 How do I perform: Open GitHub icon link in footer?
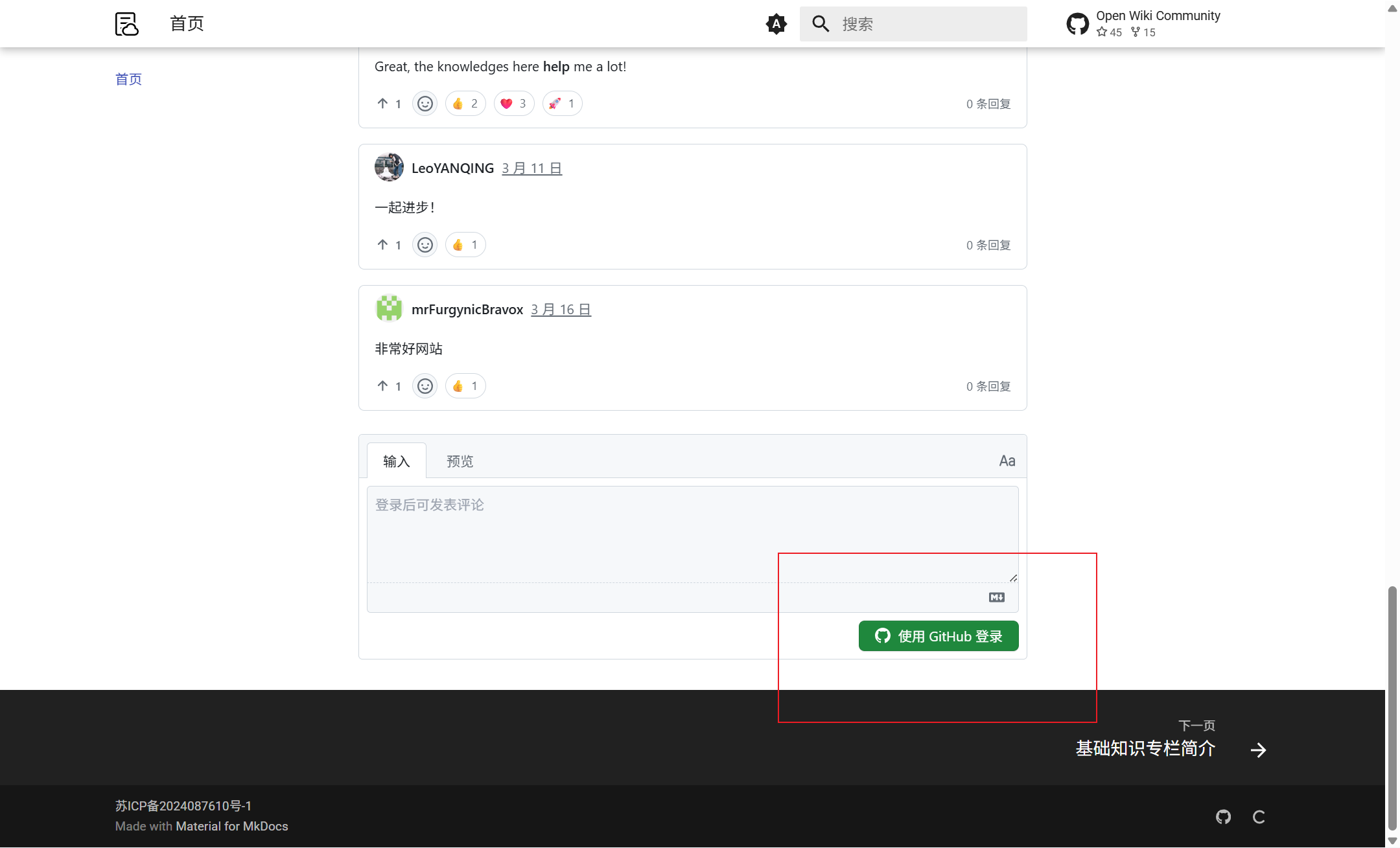pos(1223,817)
